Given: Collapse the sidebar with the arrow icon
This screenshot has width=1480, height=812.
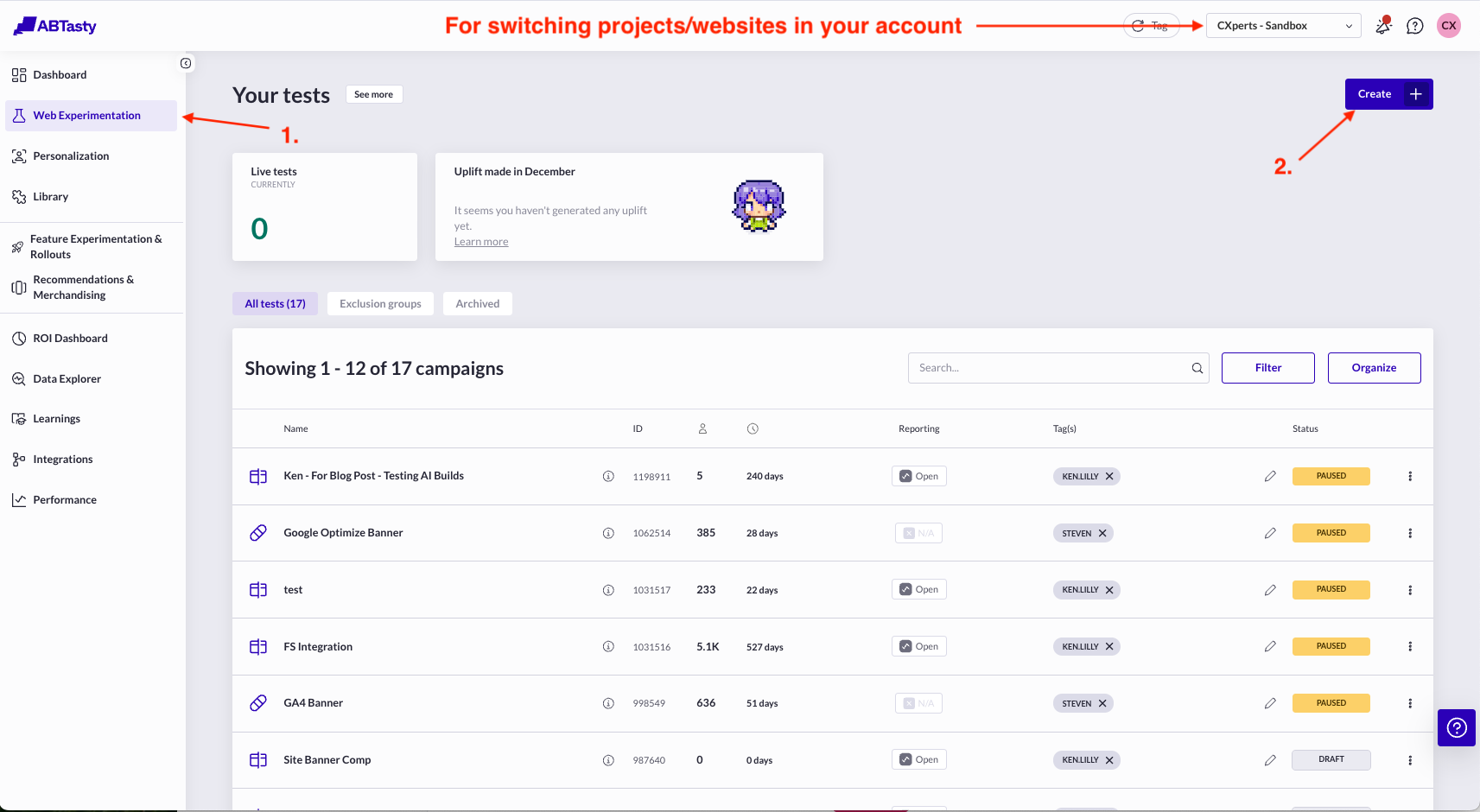Looking at the screenshot, I should tap(186, 63).
